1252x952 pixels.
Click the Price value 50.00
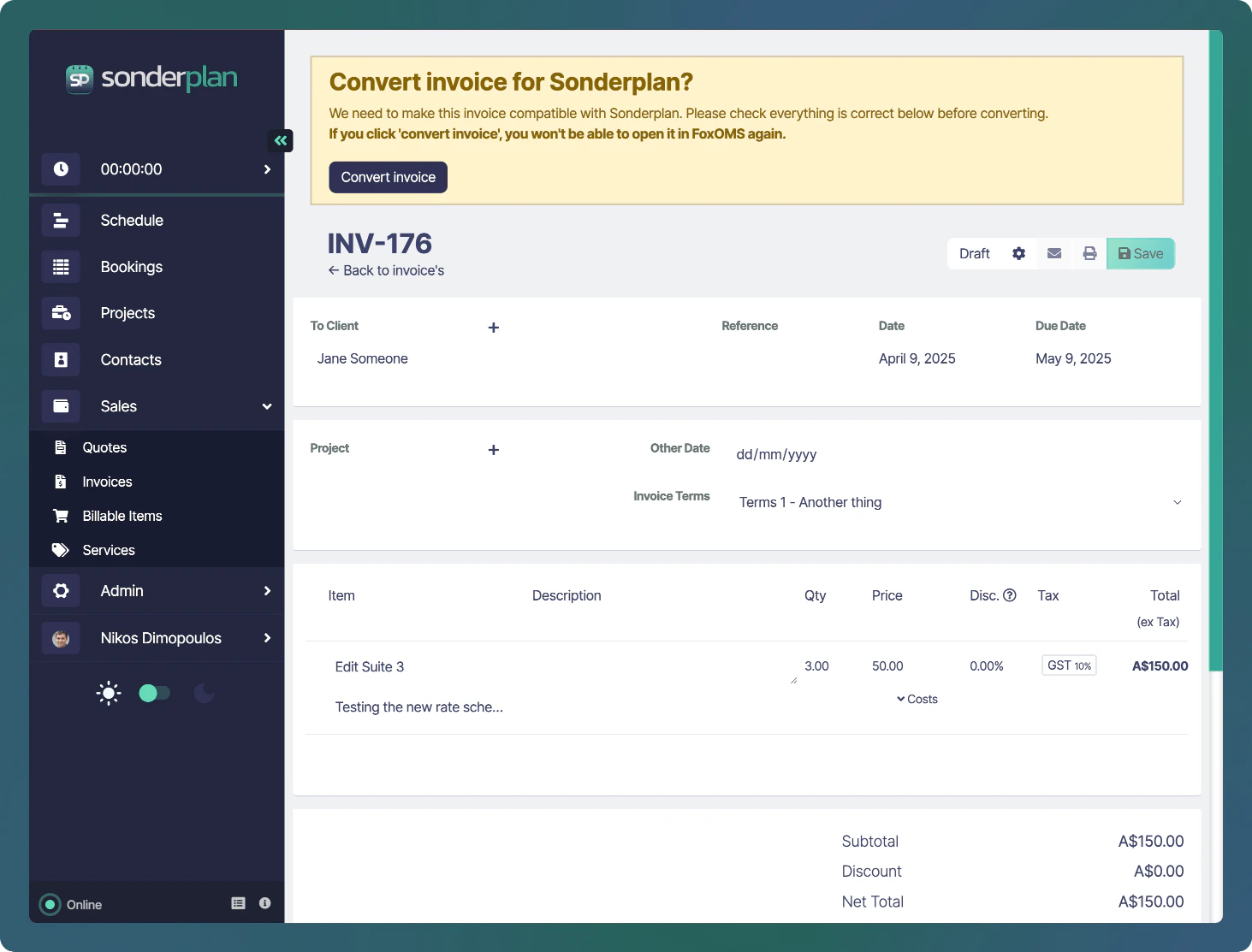pyautogui.click(x=887, y=665)
